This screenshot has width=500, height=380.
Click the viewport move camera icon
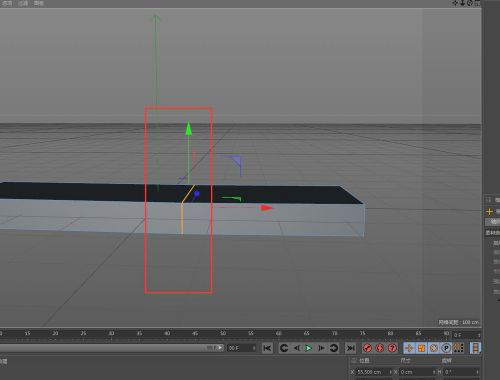455,3
